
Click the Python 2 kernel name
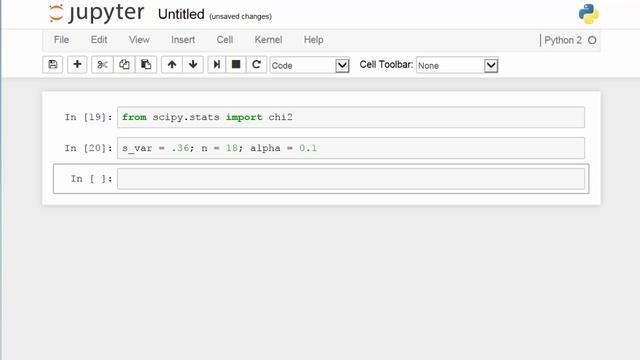(x=563, y=40)
